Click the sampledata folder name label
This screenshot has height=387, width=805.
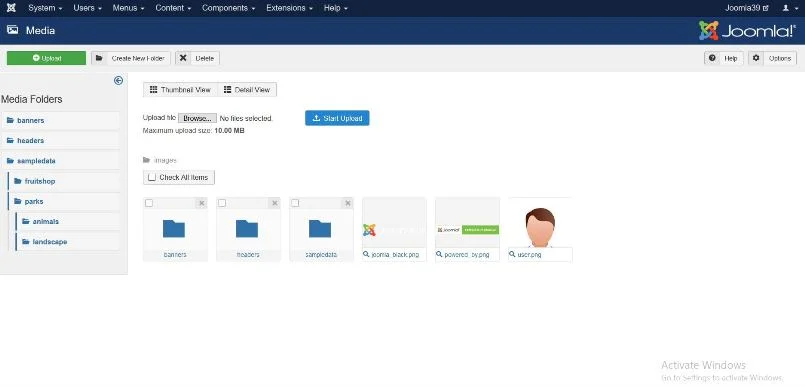(321, 255)
